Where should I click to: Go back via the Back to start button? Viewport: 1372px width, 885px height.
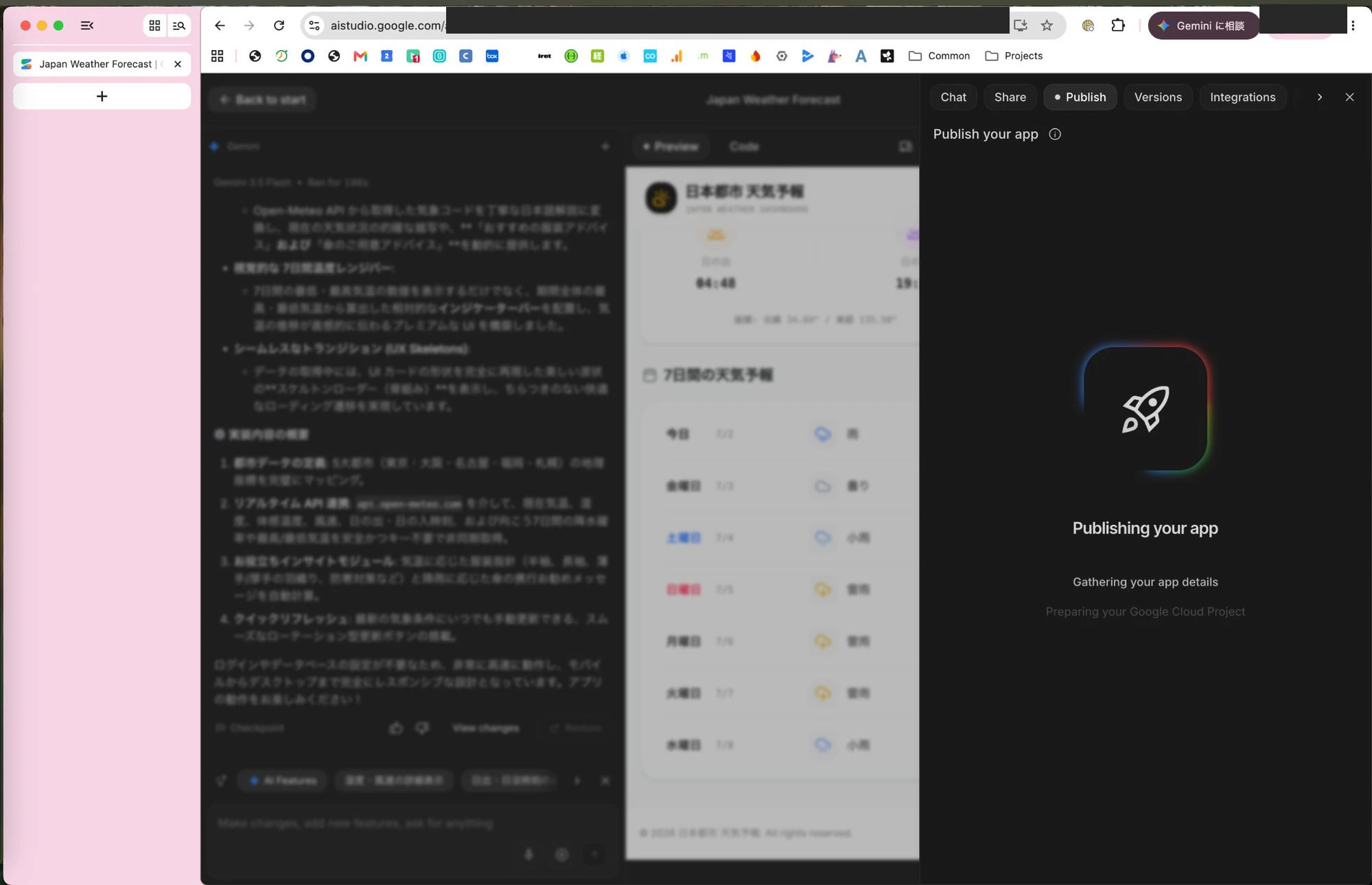(262, 99)
